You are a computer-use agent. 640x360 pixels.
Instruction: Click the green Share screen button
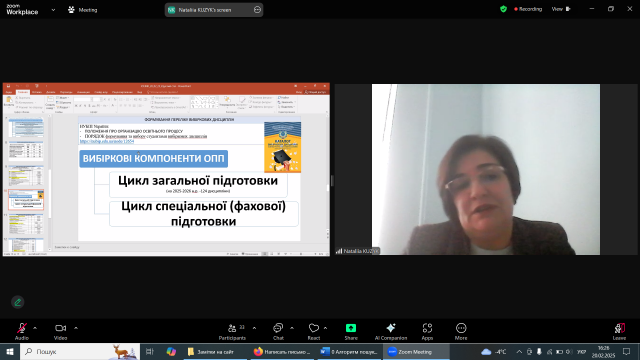(x=351, y=328)
